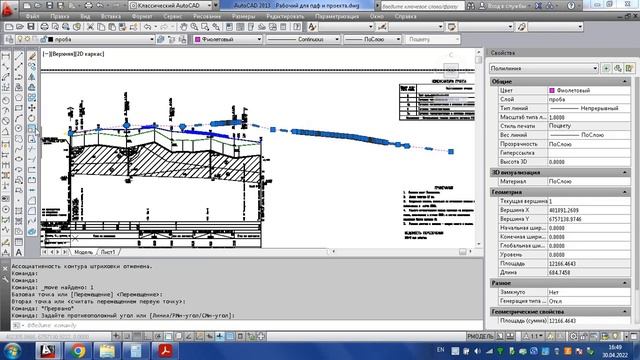The height and width of the screenshot is (360, 640).
Task: Select the Erase modify tool
Action: 32,56
